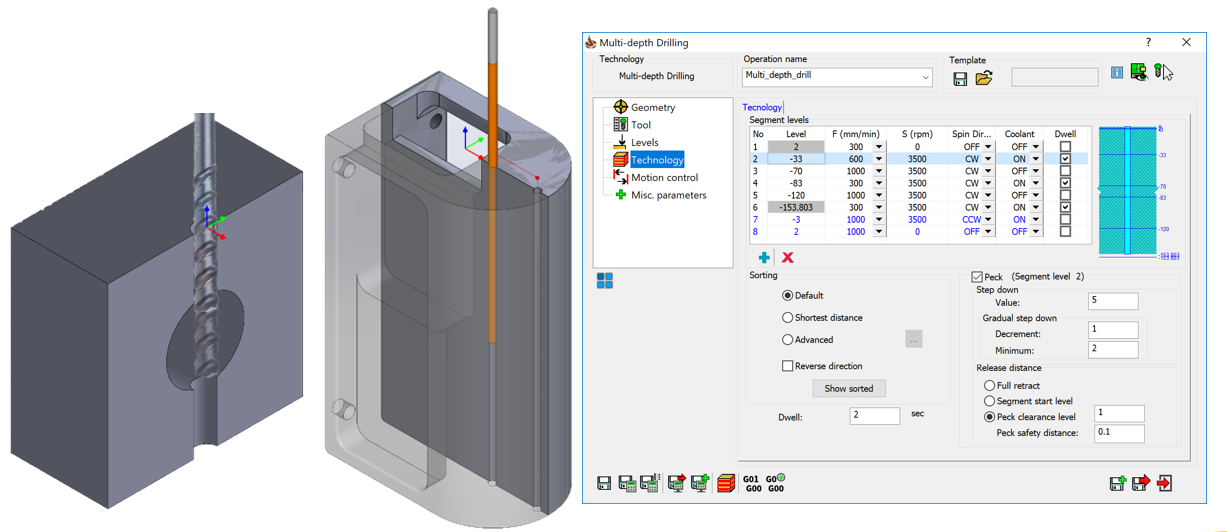
Task: Click the red stacked layers icon in bottom toolbar
Action: 726,484
